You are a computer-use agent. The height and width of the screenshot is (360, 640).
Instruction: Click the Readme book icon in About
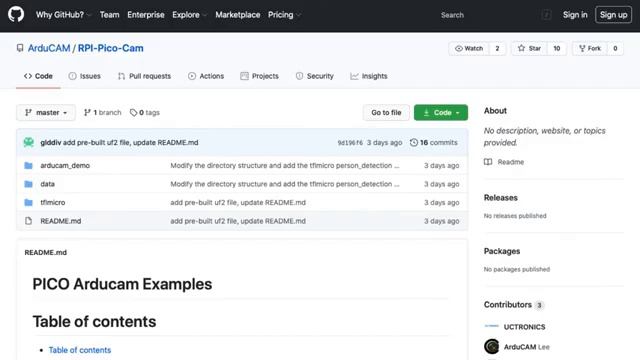(x=488, y=162)
